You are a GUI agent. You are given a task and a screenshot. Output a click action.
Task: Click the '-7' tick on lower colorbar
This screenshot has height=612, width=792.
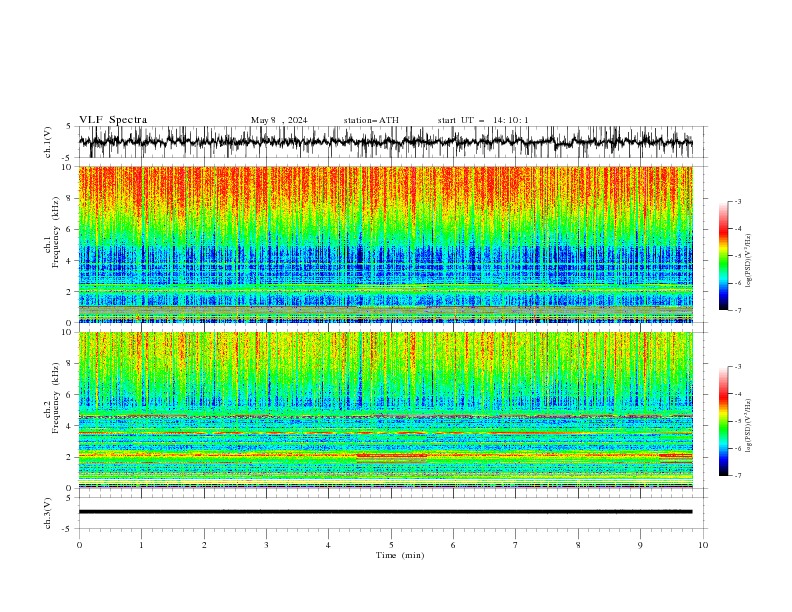point(737,476)
